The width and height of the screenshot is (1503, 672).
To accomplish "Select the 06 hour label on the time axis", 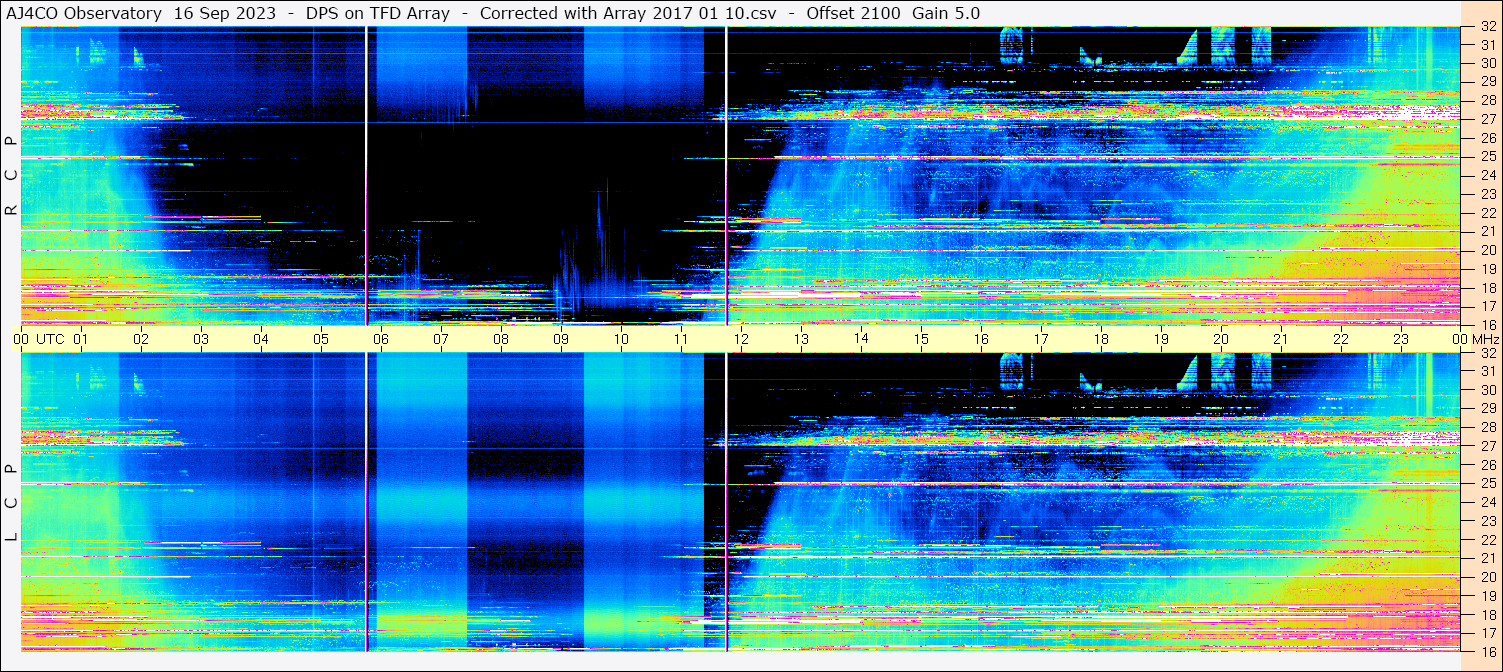I will pyautogui.click(x=380, y=339).
